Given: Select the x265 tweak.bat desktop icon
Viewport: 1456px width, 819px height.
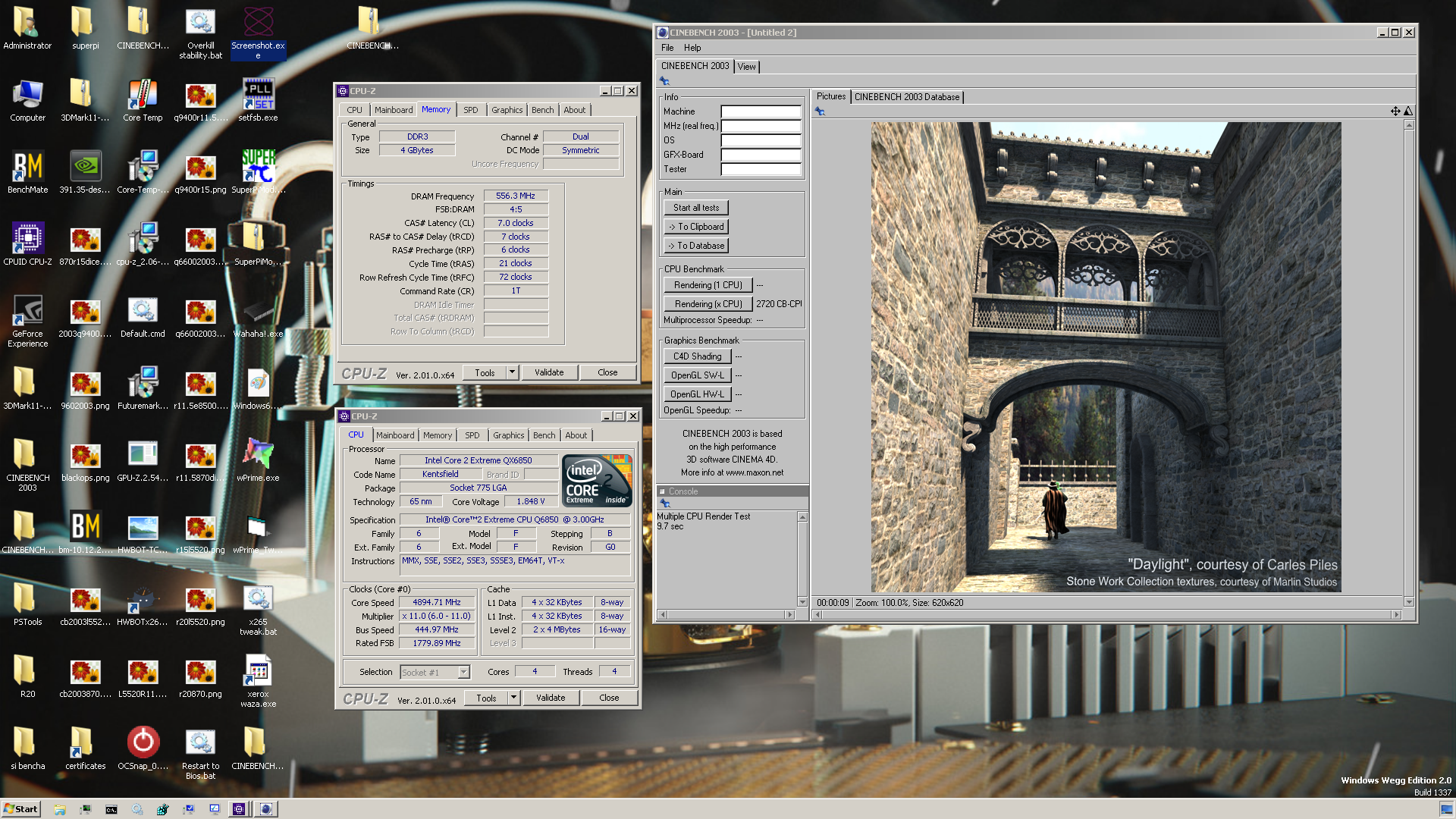Looking at the screenshot, I should click(x=258, y=610).
